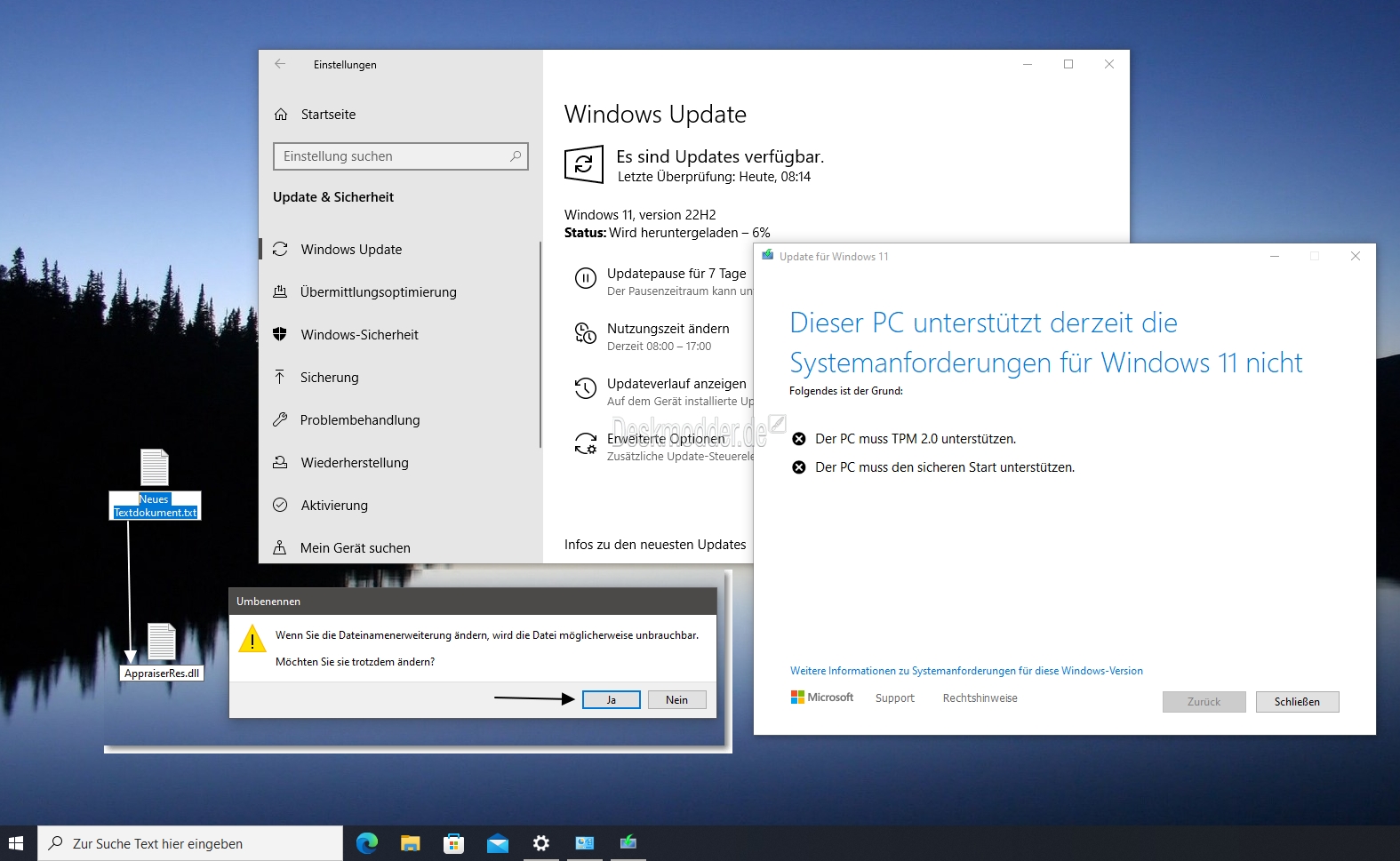Click the Windows Update sync icon in sidebar

click(280, 250)
